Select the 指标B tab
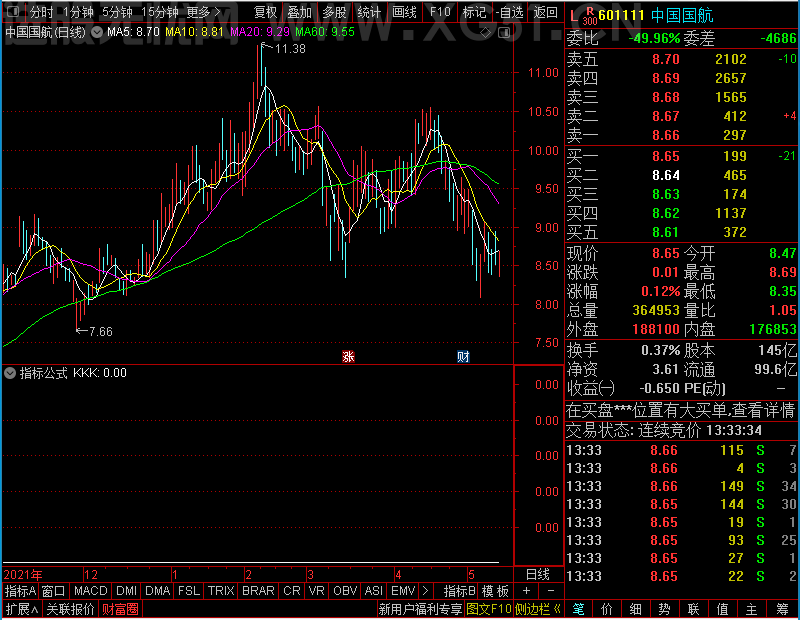This screenshot has height=620, width=800. pos(459,591)
